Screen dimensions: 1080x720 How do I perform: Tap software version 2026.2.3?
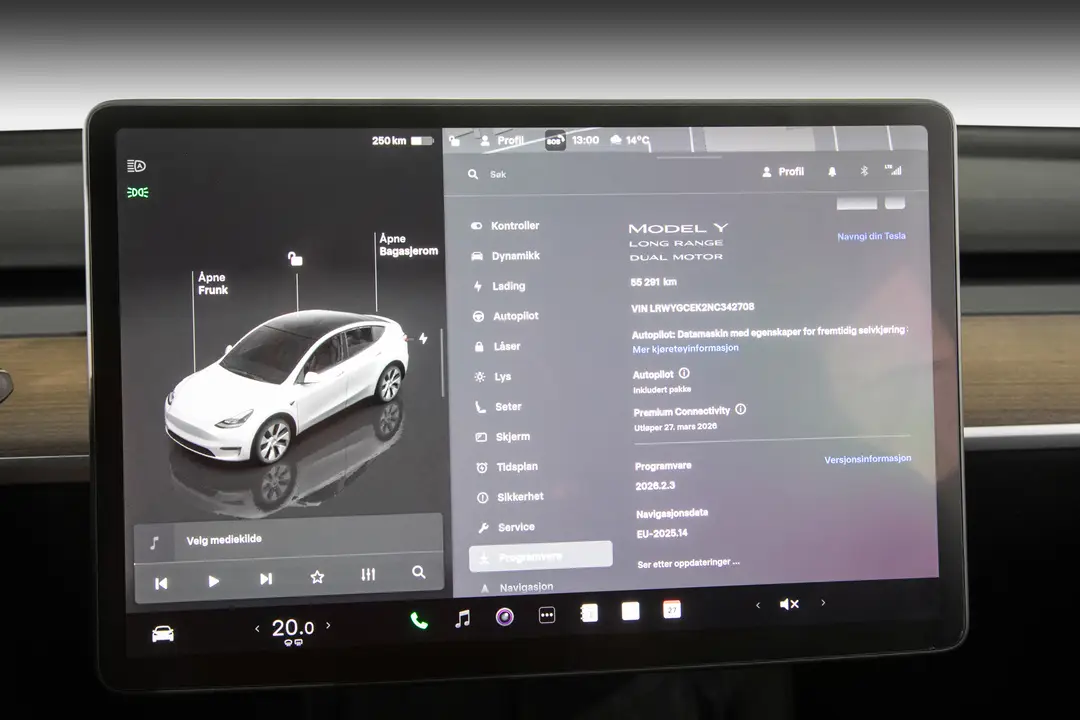[655, 486]
